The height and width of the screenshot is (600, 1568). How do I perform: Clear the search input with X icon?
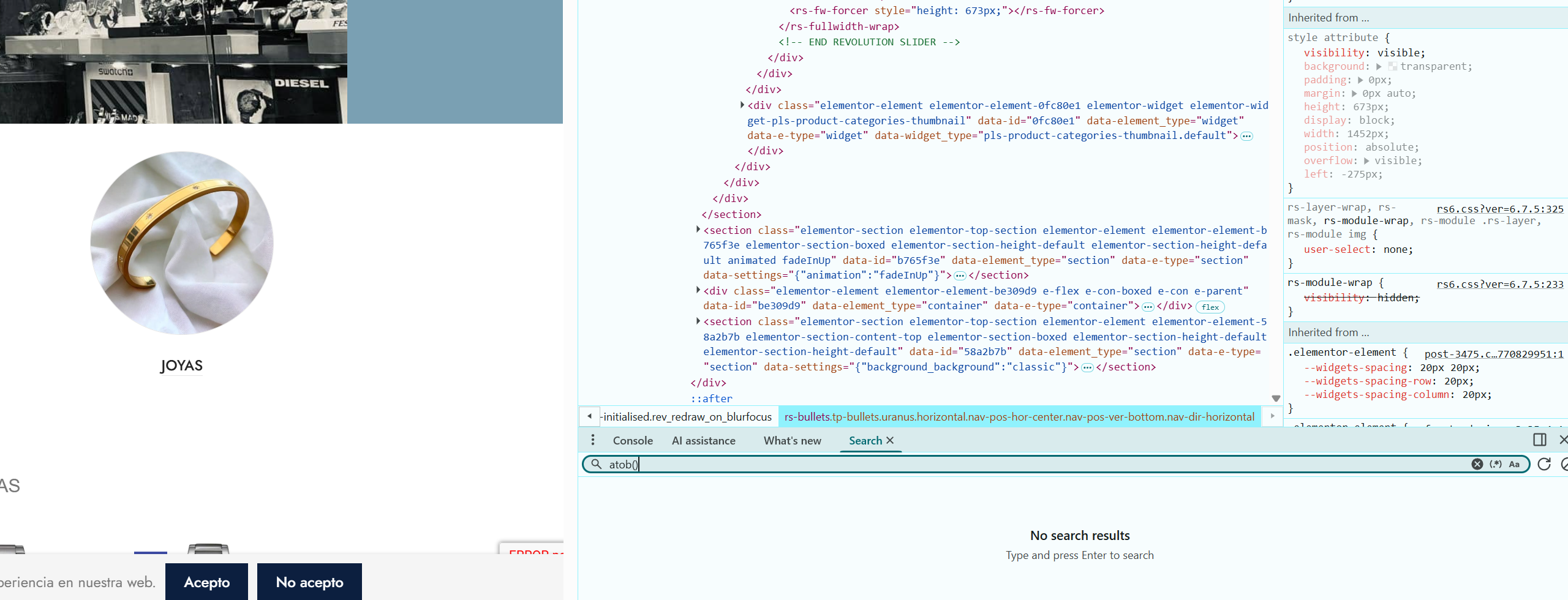coord(1477,464)
